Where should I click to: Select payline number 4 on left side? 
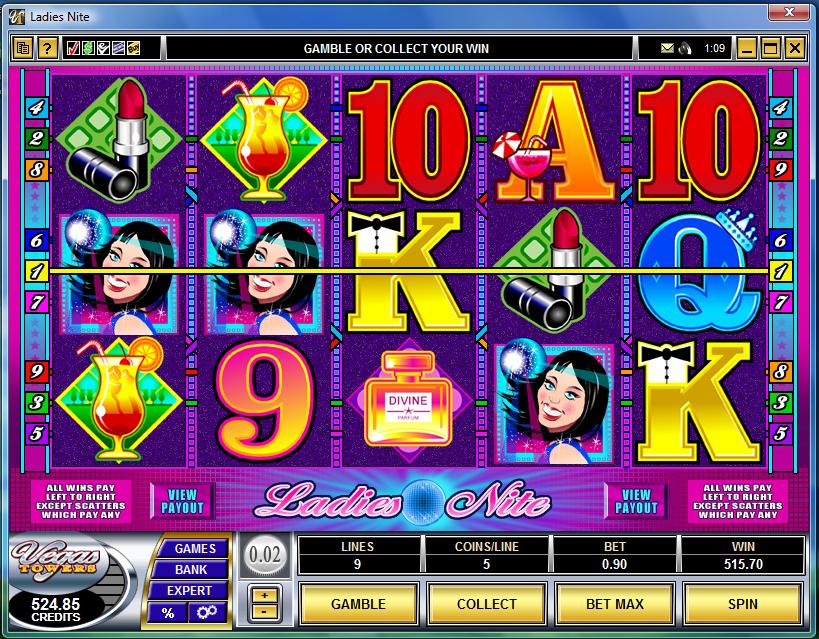(37, 108)
